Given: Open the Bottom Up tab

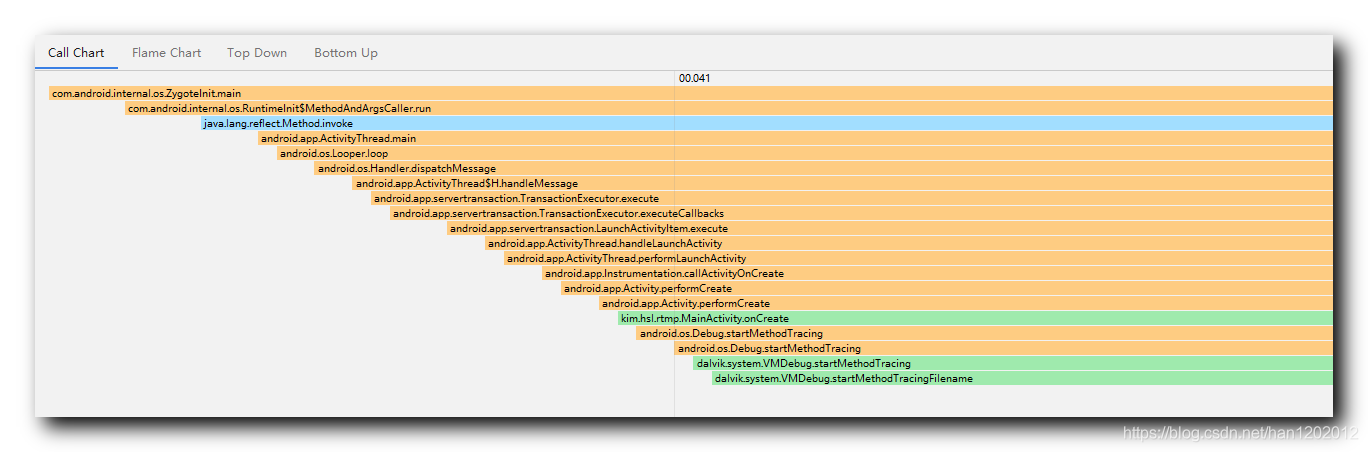Looking at the screenshot, I should pyautogui.click(x=346, y=53).
